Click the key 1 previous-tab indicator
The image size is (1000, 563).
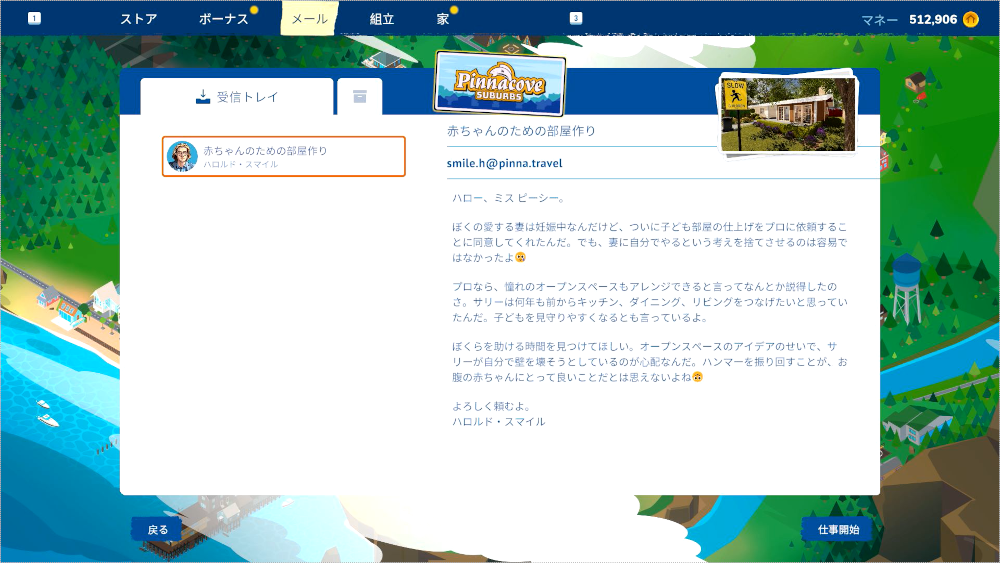click(x=34, y=18)
